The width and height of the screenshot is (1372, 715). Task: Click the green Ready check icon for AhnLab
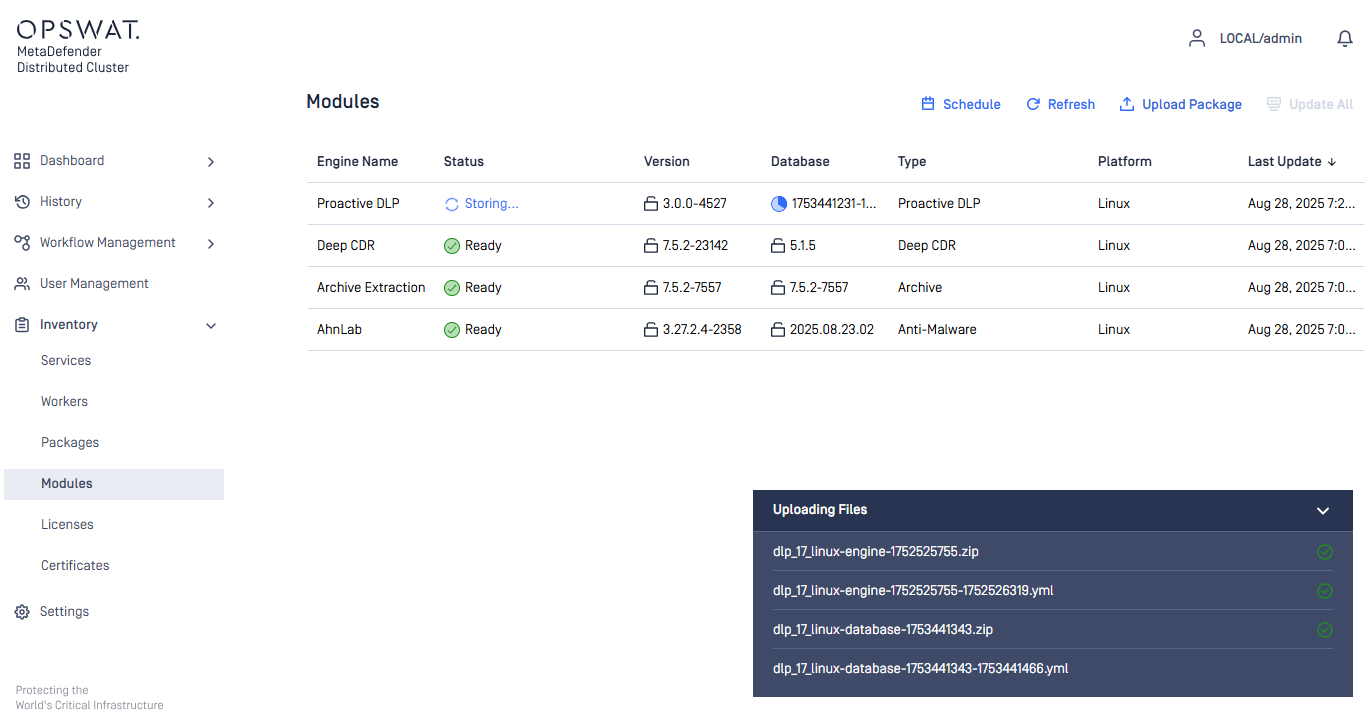452,330
